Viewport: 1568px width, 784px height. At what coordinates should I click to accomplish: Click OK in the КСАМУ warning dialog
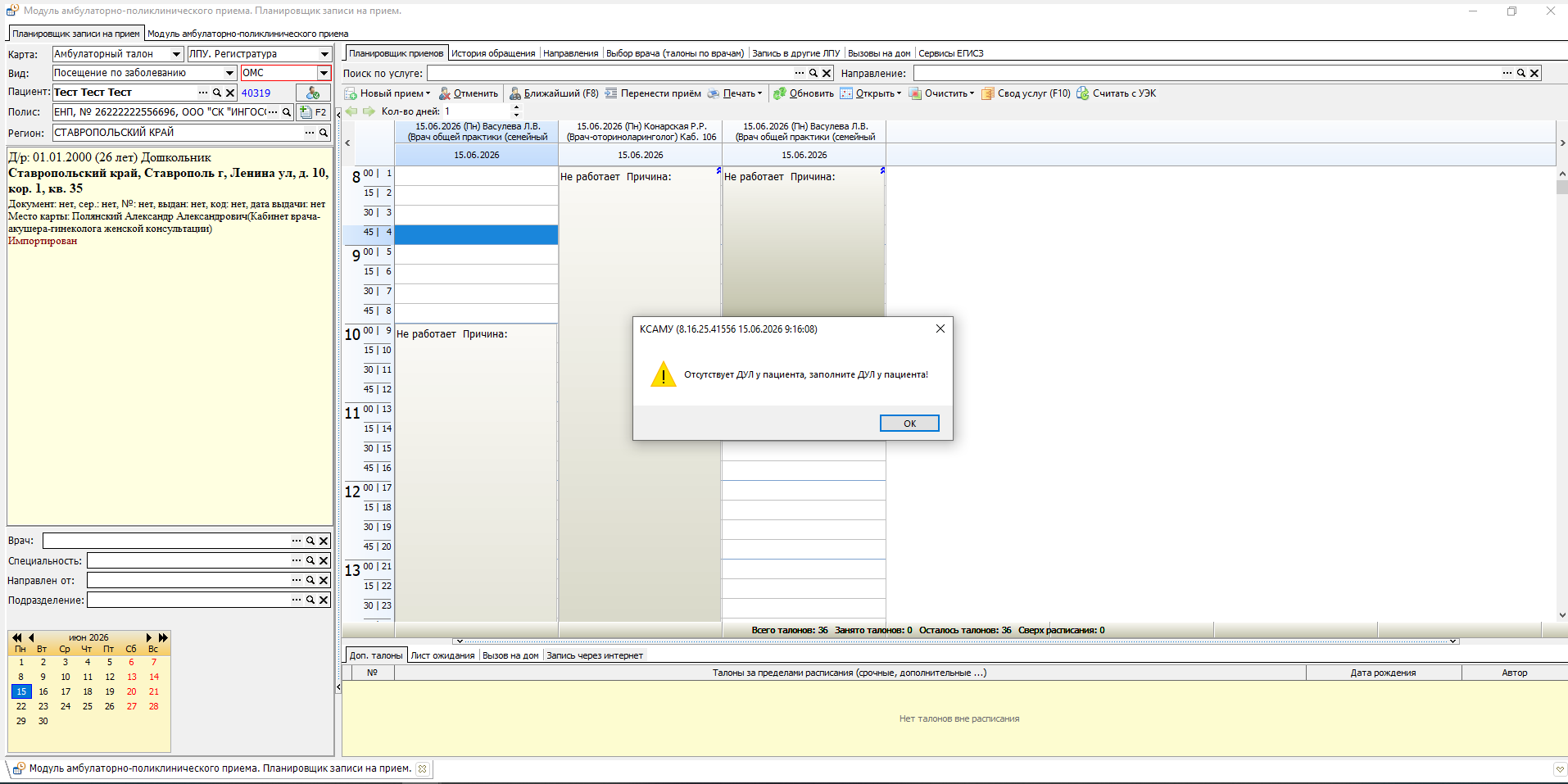pyautogui.click(x=909, y=424)
